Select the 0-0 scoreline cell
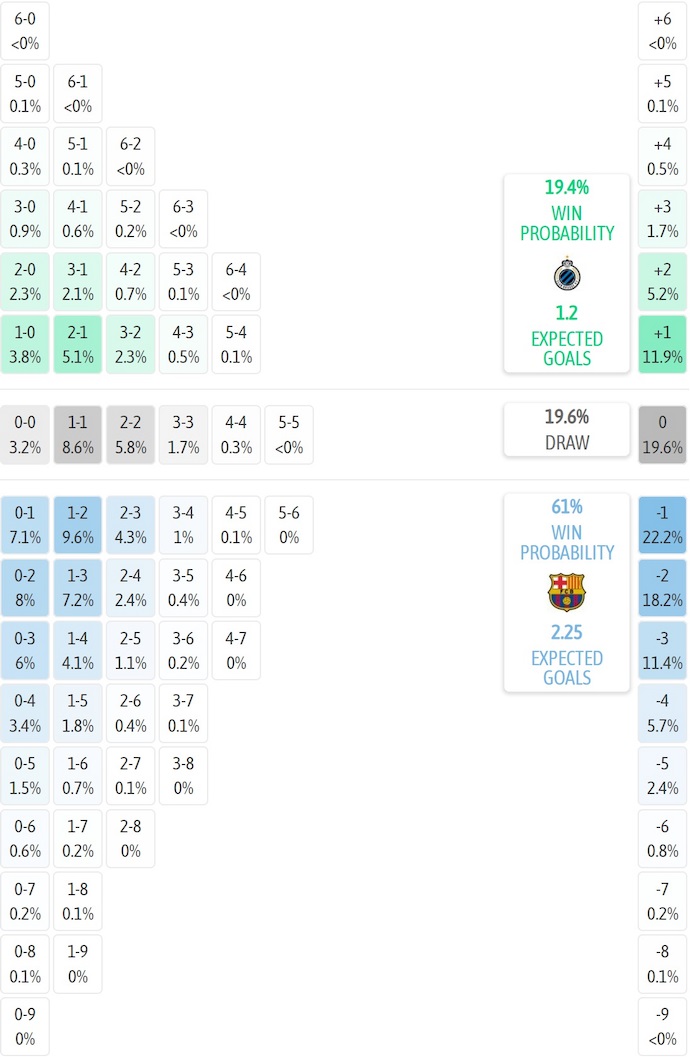The height and width of the screenshot is (1057, 690). (25, 435)
